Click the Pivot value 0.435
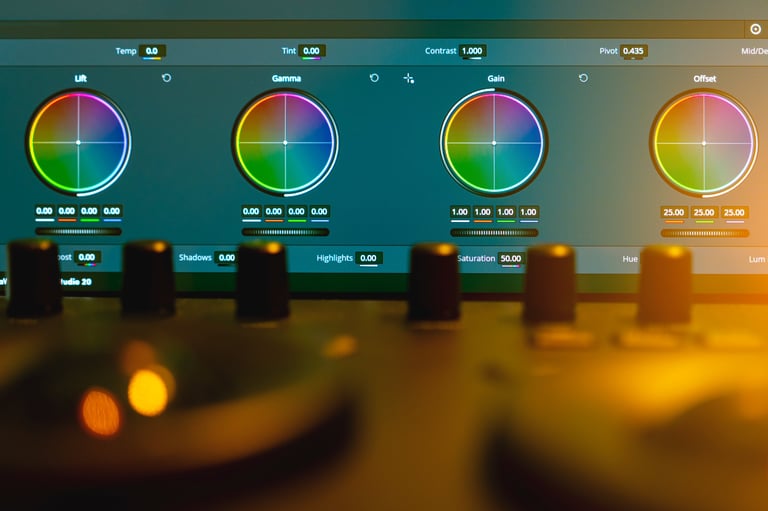 (x=633, y=51)
